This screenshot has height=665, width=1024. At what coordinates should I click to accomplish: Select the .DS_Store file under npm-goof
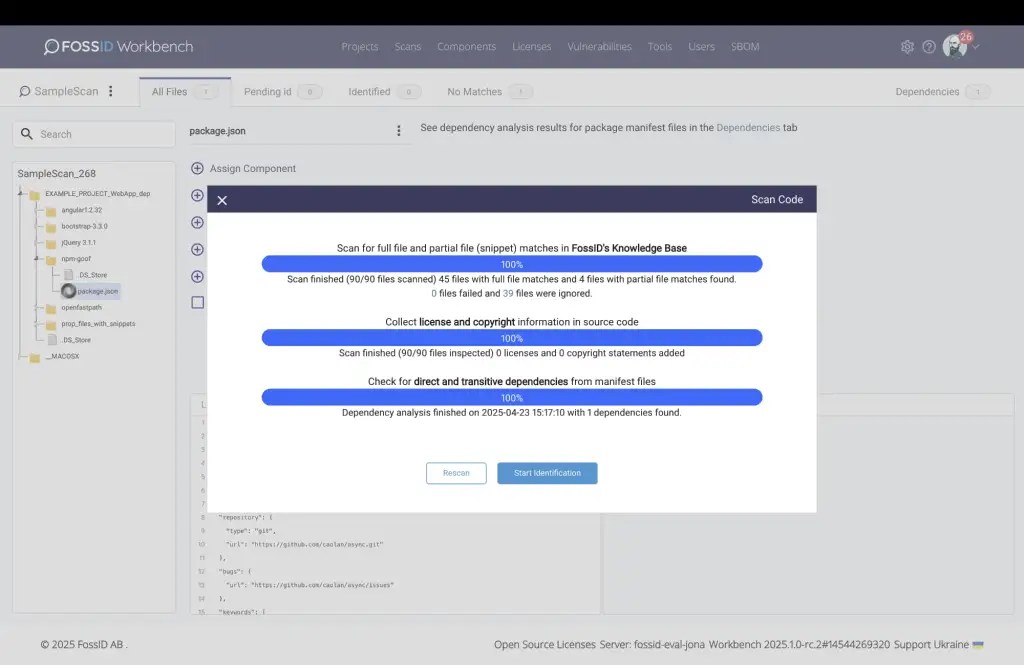[93, 275]
